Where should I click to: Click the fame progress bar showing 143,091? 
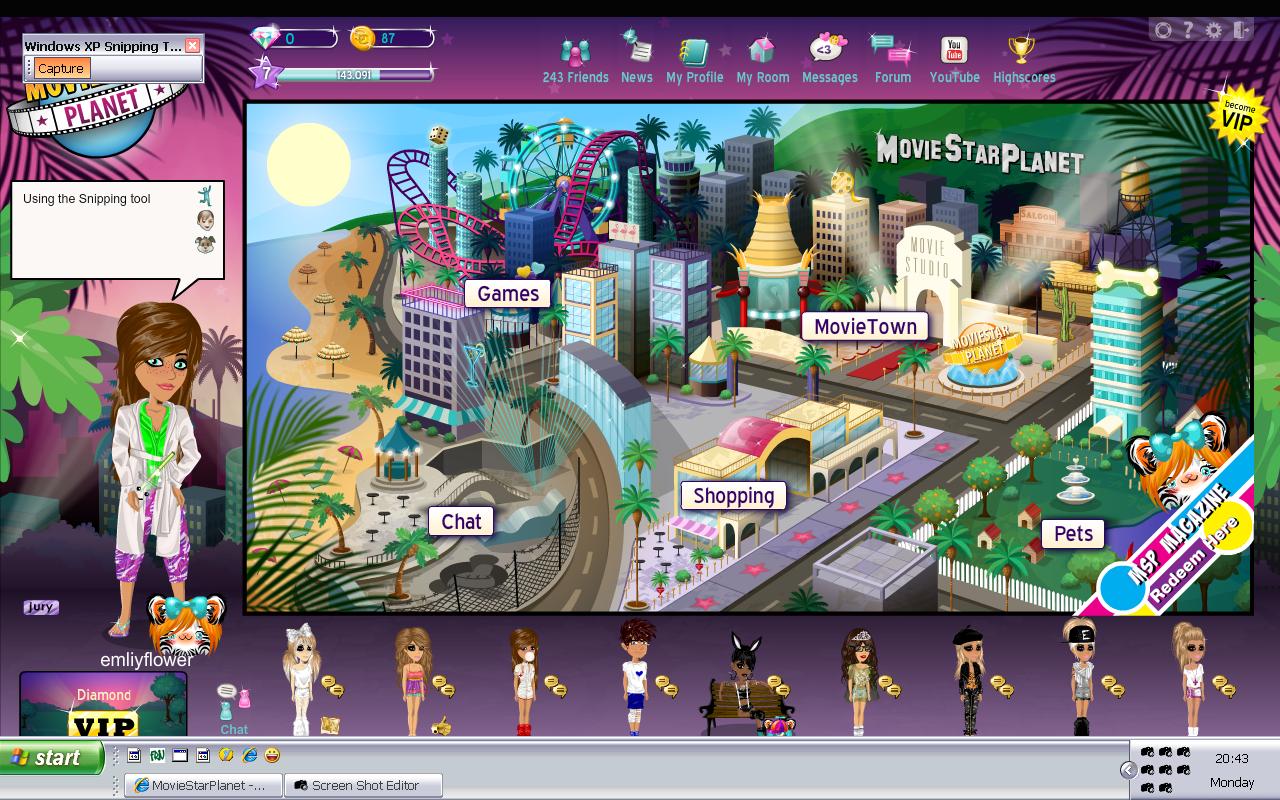pos(352,73)
